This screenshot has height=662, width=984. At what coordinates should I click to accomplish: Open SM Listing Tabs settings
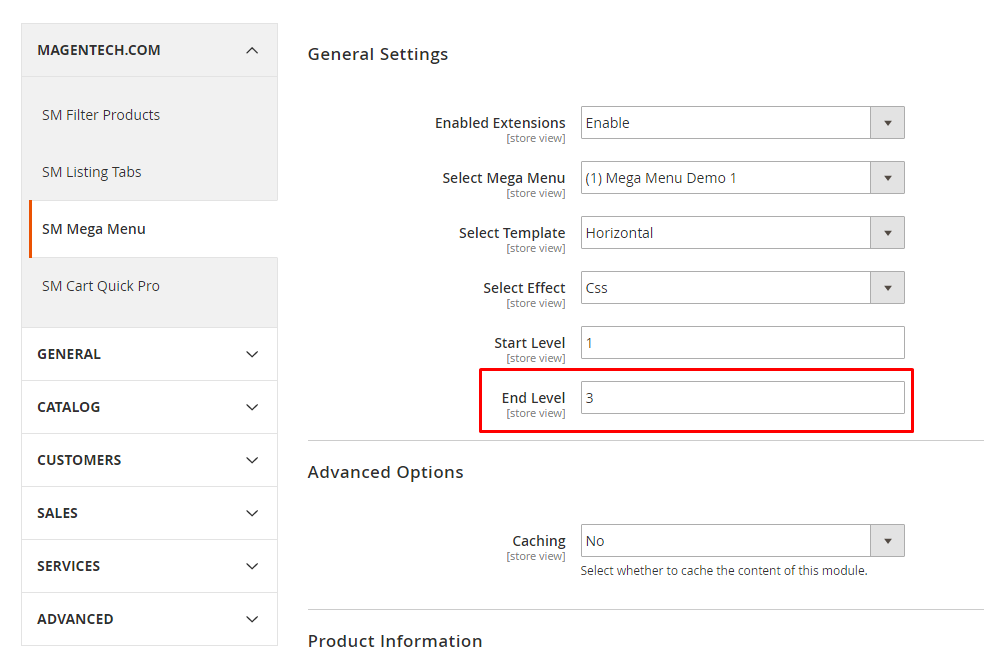coord(92,172)
